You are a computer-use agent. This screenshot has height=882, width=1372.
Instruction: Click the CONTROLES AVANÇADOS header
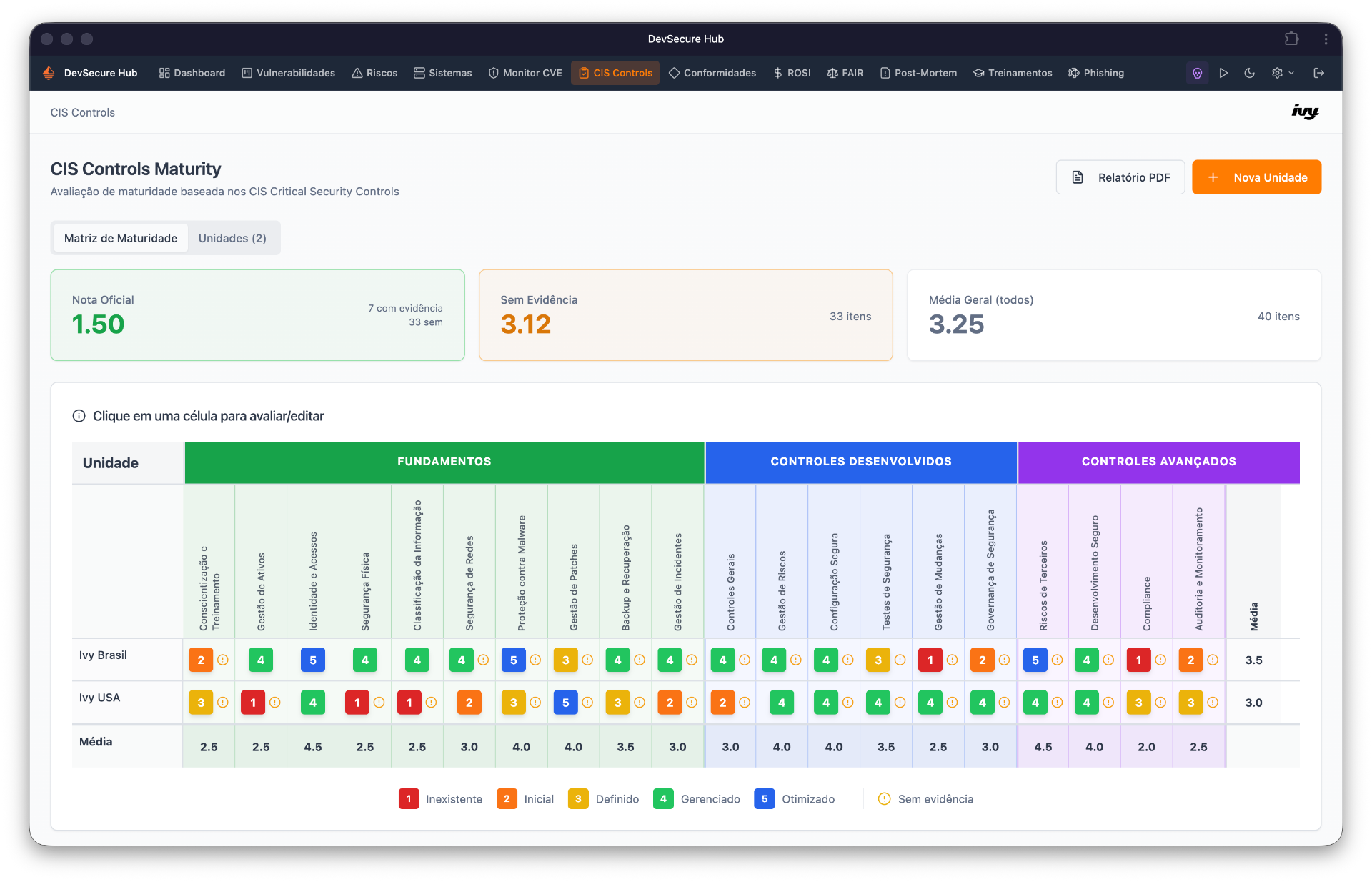click(1158, 462)
